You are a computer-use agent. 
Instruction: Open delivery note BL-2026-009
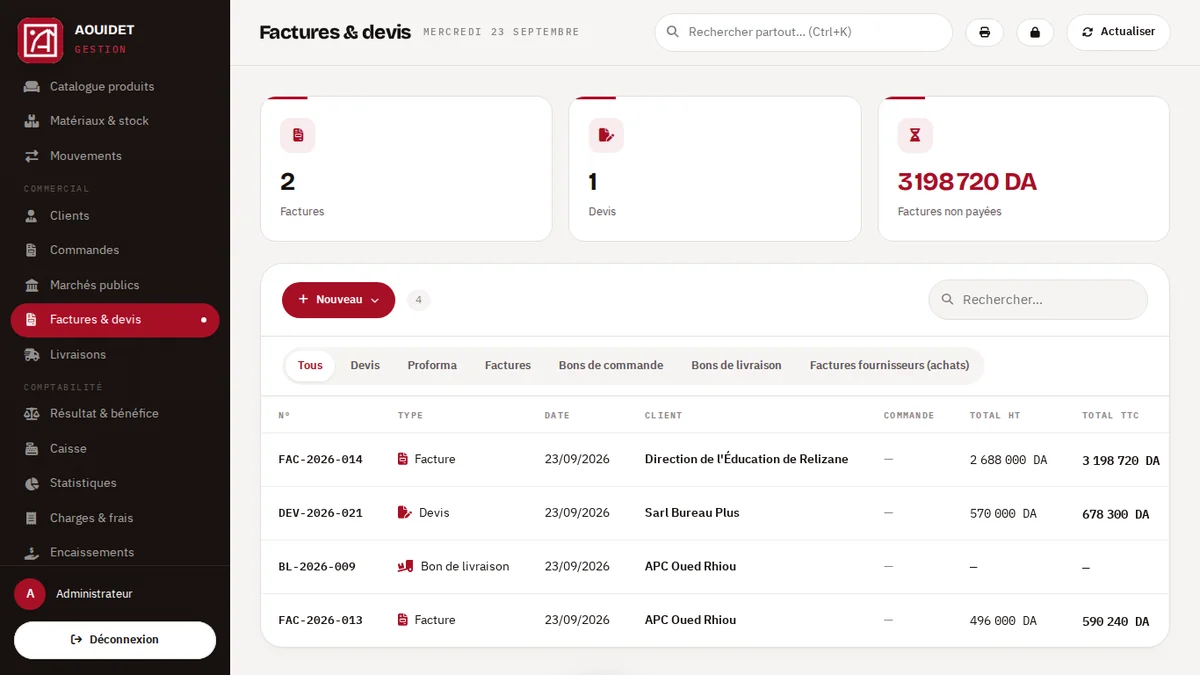point(317,567)
